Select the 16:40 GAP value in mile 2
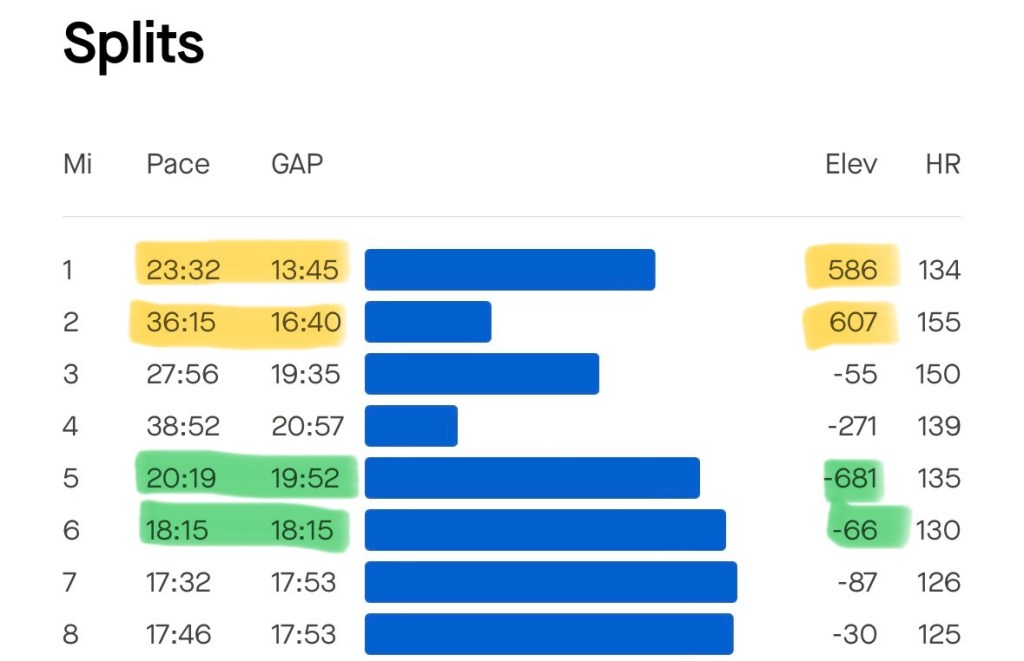This screenshot has height=661, width=1024. click(x=306, y=322)
